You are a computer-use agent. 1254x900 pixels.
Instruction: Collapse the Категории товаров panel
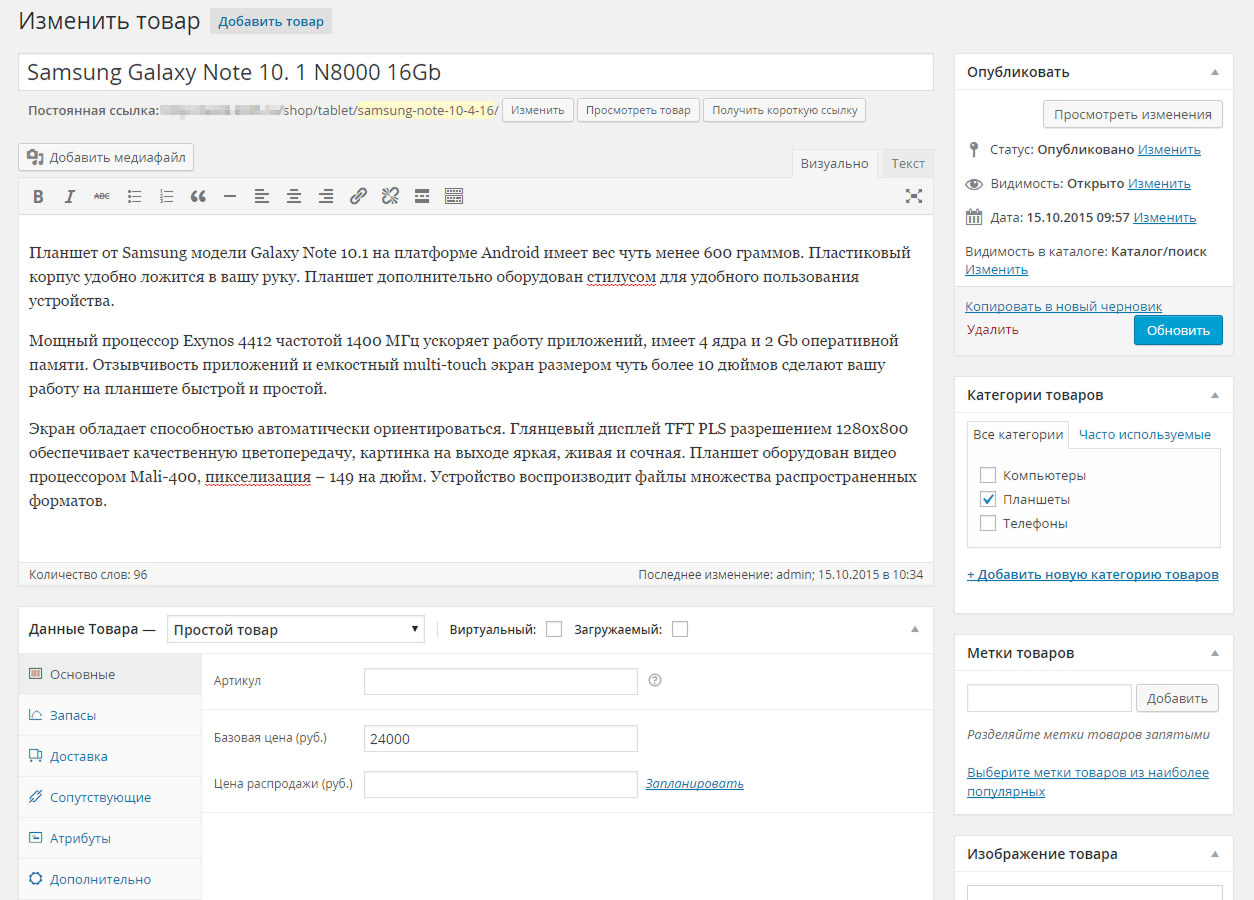(x=1215, y=395)
